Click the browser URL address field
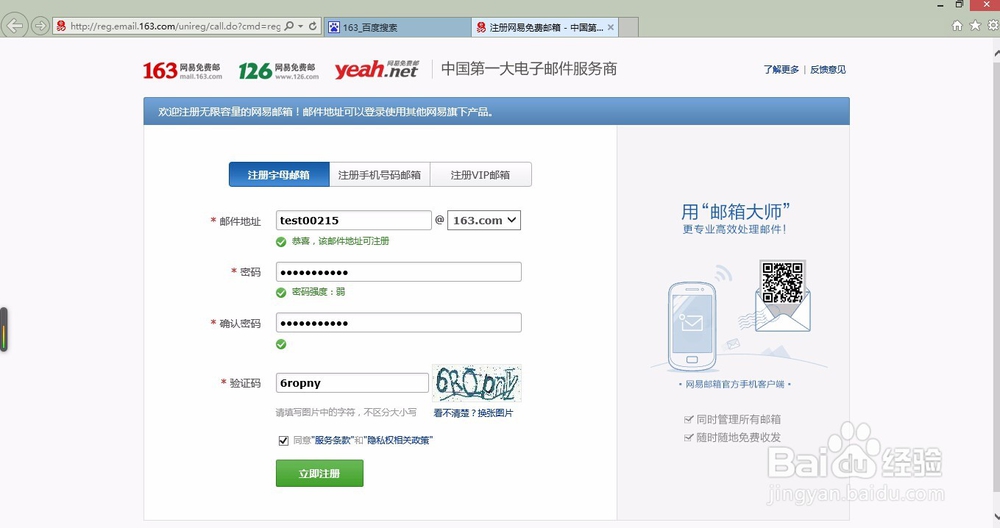This screenshot has width=1000, height=528. 174,26
